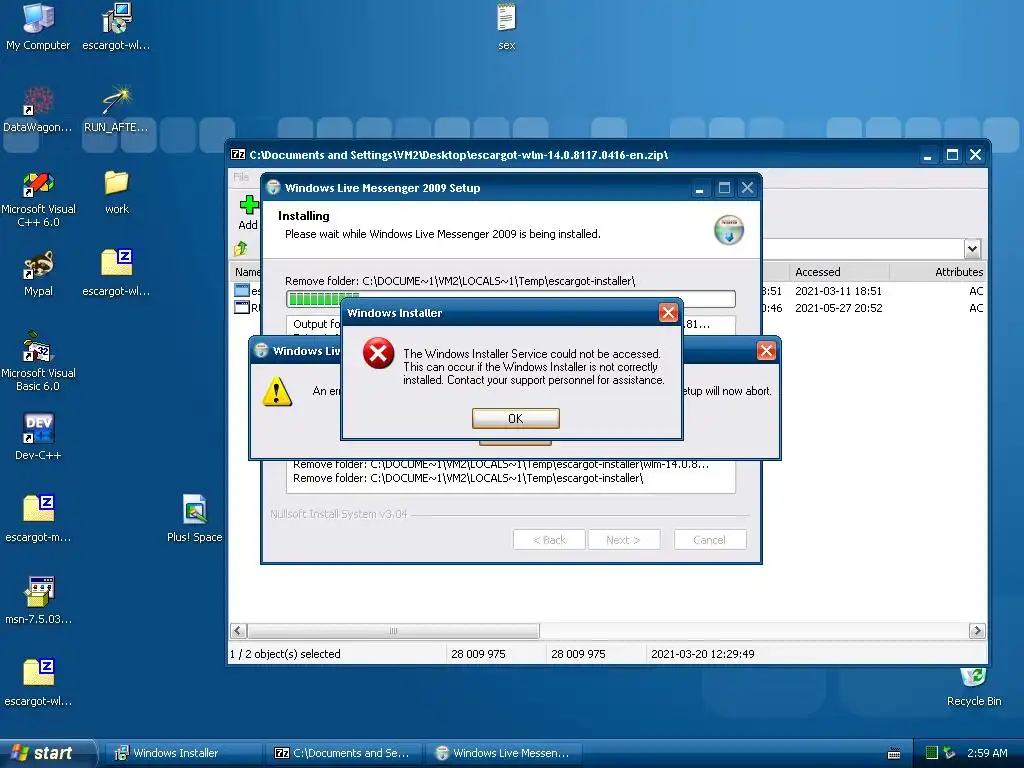The width and height of the screenshot is (1024, 768).
Task: Launch Dev-C++ desktop shortcut
Action: (x=38, y=436)
